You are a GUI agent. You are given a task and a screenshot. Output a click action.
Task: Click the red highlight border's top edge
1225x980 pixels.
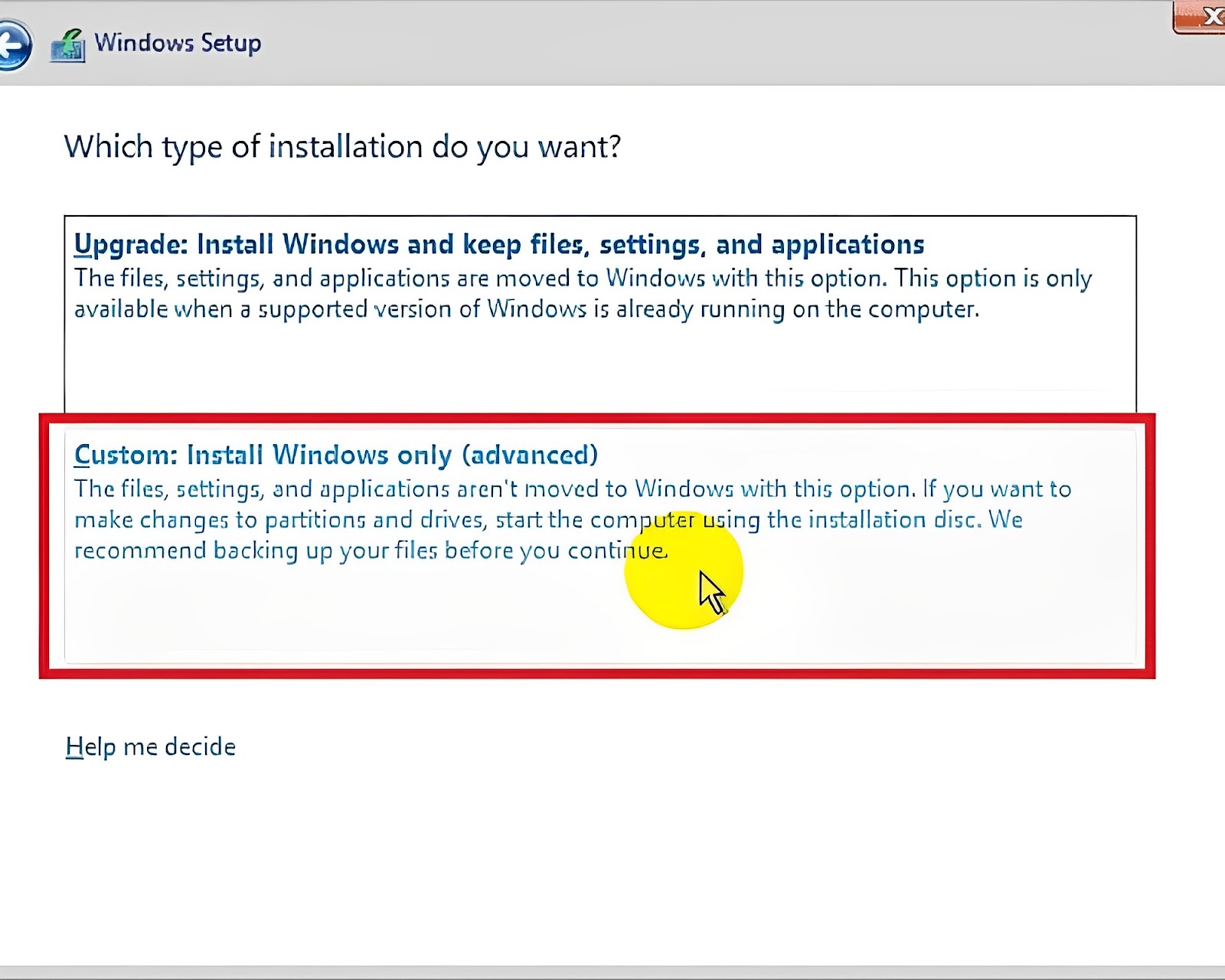[597, 418]
